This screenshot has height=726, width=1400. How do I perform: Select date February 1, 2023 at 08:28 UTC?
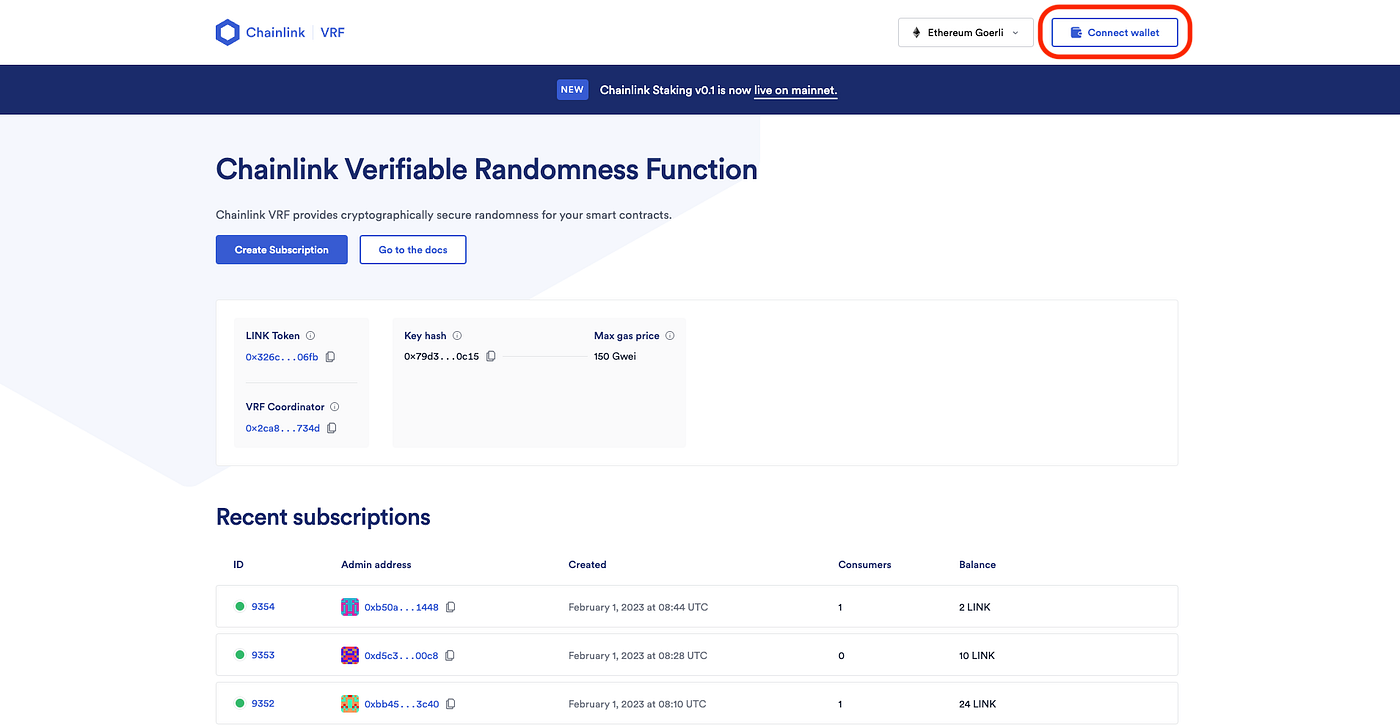[x=638, y=656]
